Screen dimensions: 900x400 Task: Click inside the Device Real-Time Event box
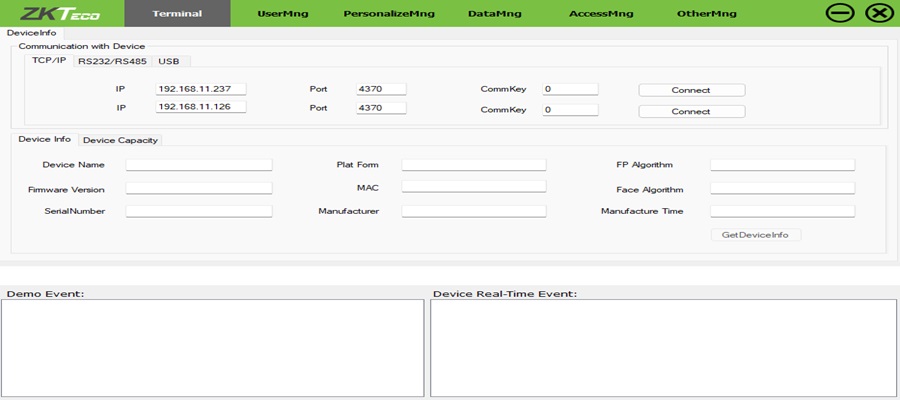[663, 347]
